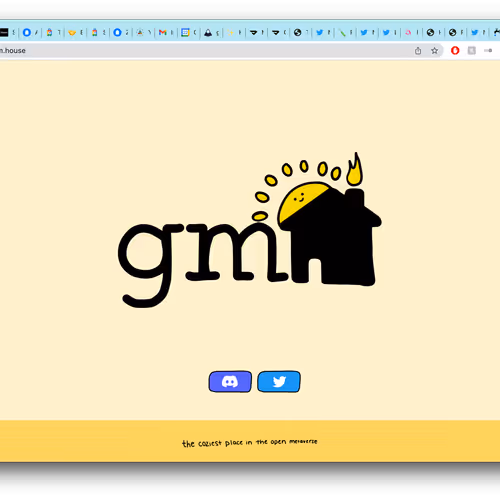
Task: Click the share page icon in address bar
Action: 418,51
